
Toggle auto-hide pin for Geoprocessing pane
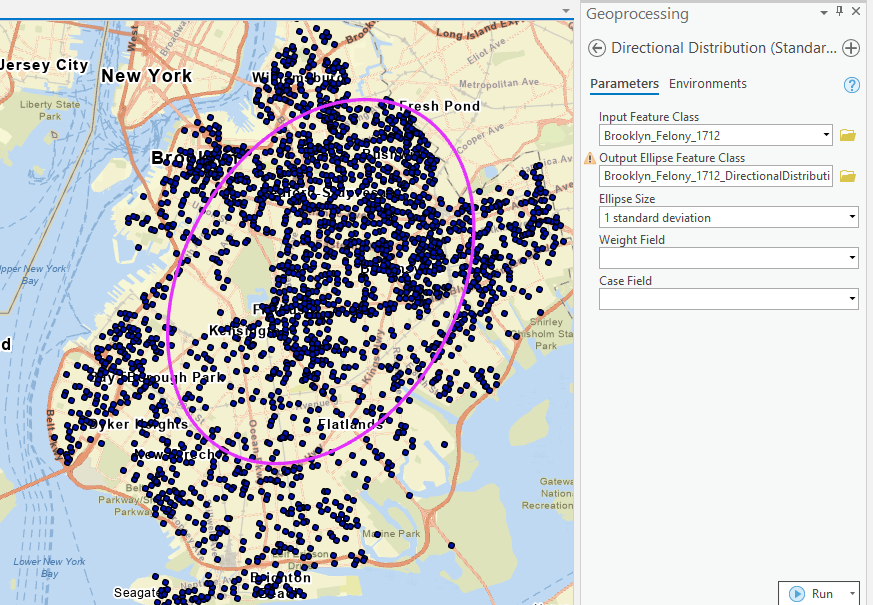click(x=839, y=12)
